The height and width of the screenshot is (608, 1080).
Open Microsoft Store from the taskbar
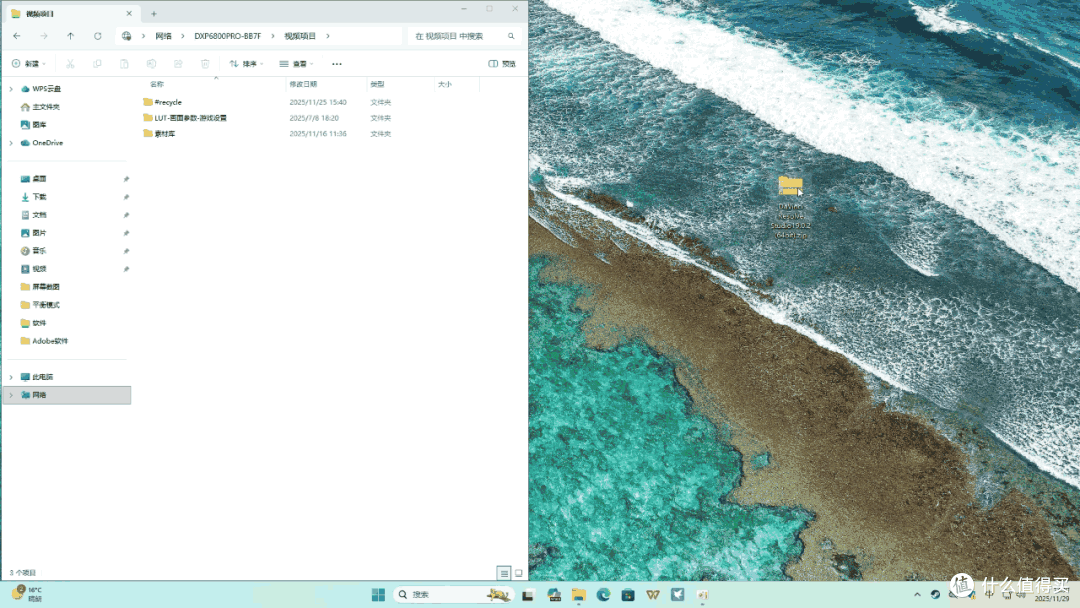click(628, 595)
